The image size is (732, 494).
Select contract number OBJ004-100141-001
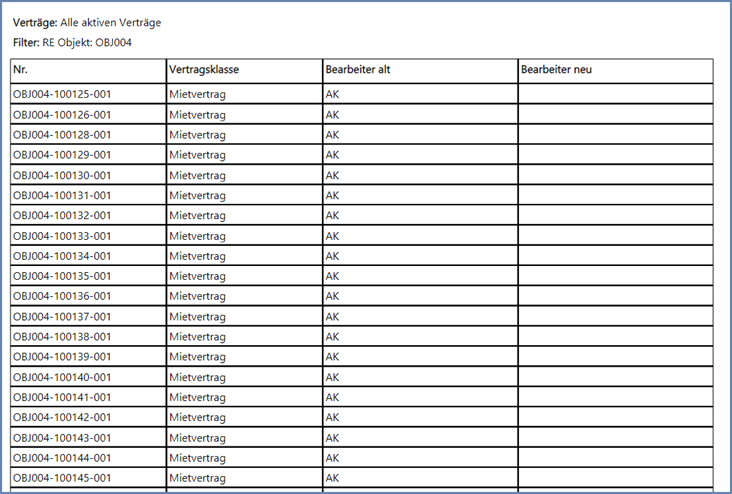point(62,397)
